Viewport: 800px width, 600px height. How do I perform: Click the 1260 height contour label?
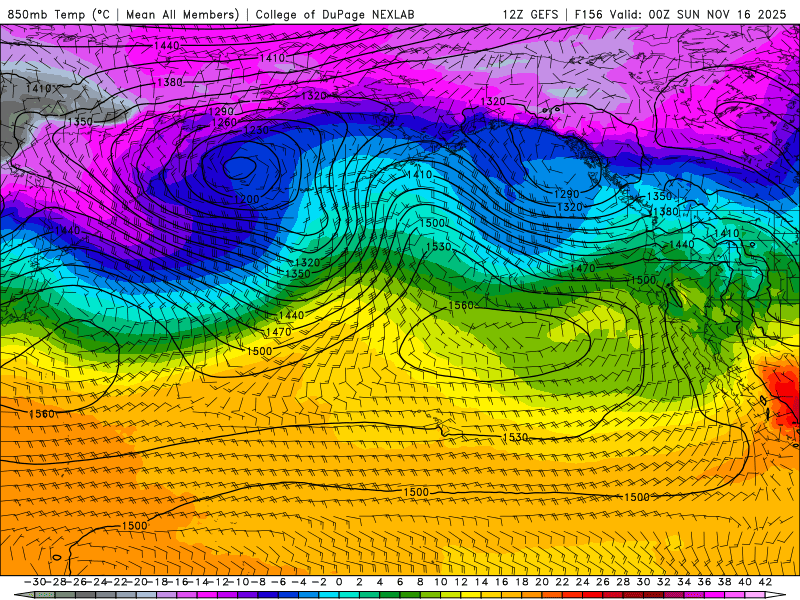[x=224, y=122]
